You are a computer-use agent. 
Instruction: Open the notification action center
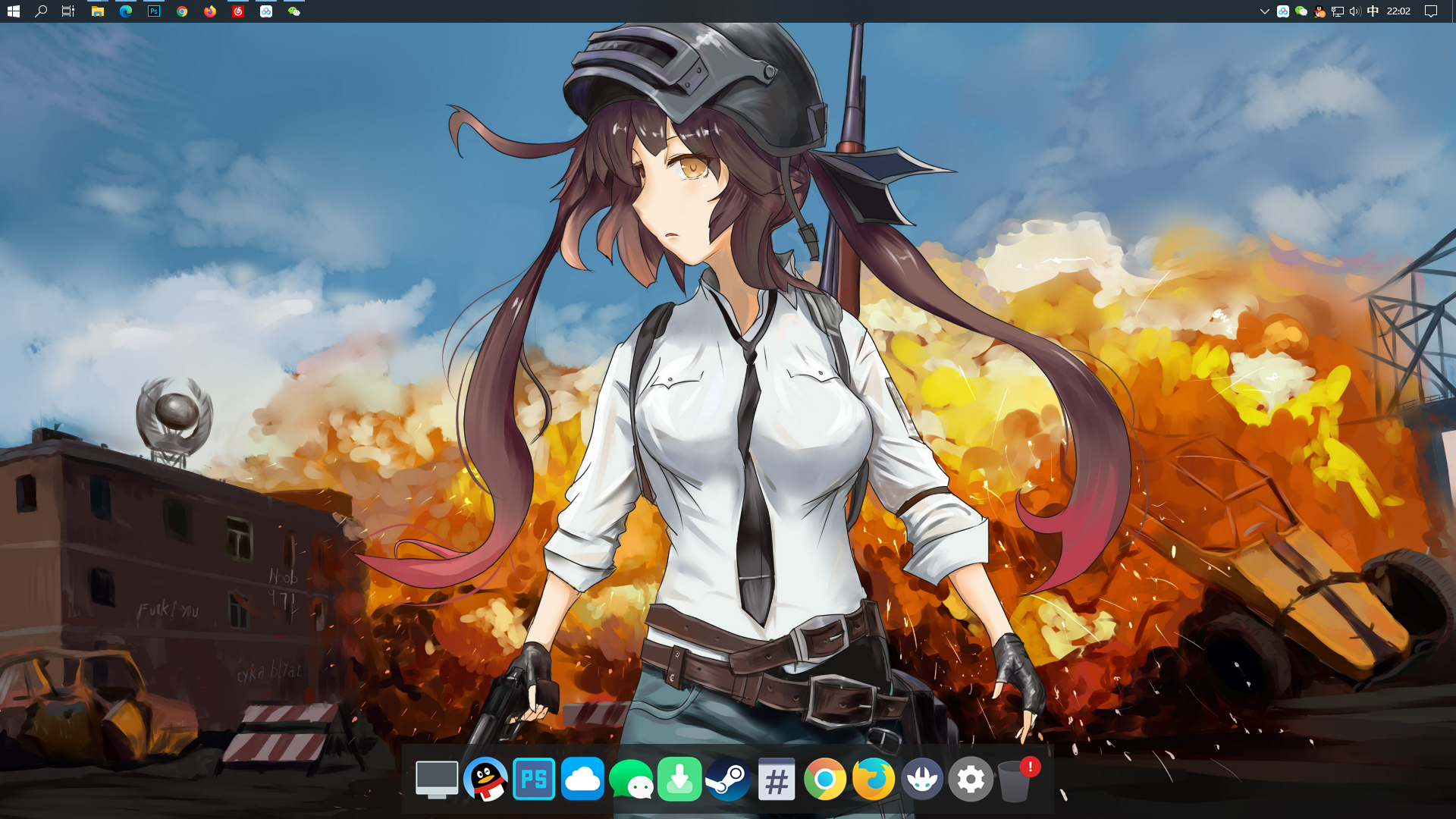(x=1430, y=11)
